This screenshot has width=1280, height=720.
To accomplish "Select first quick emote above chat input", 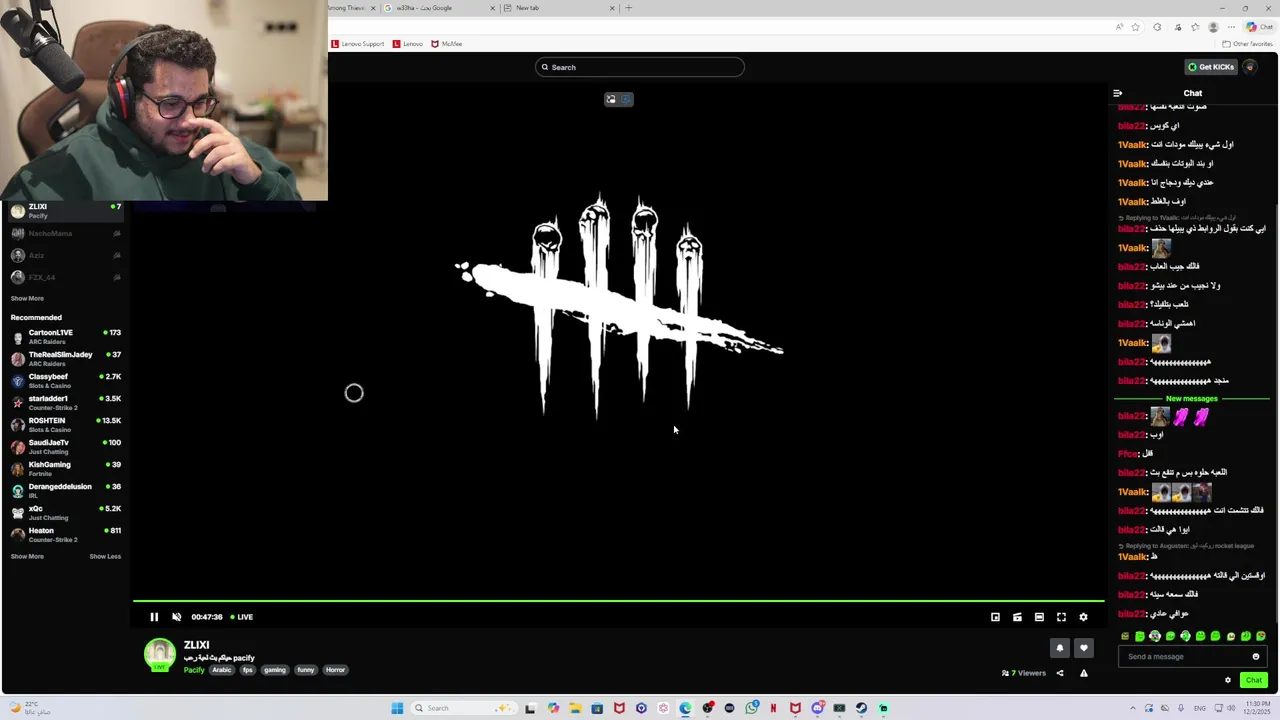I will click(x=1125, y=636).
